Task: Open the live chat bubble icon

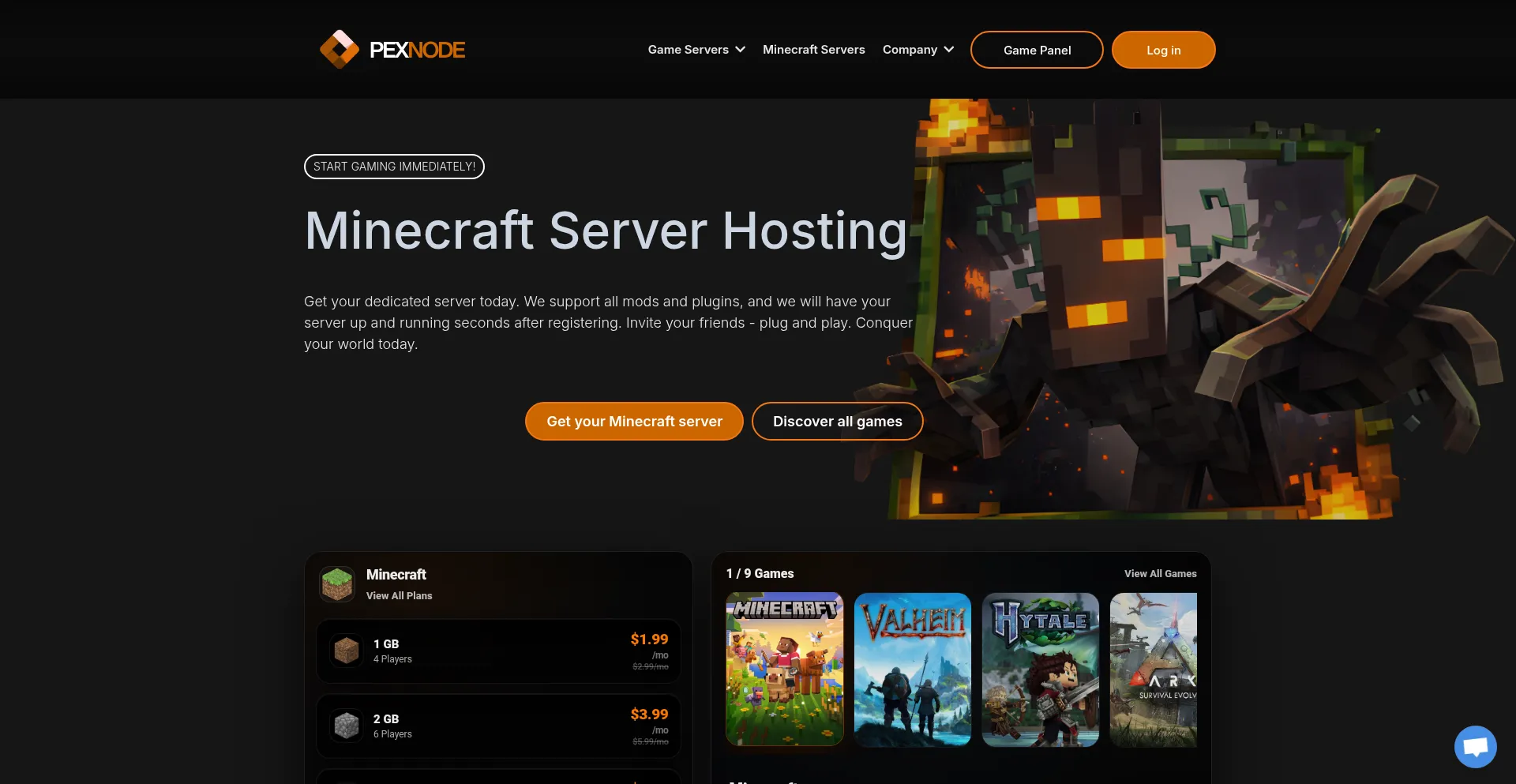Action: (x=1475, y=746)
